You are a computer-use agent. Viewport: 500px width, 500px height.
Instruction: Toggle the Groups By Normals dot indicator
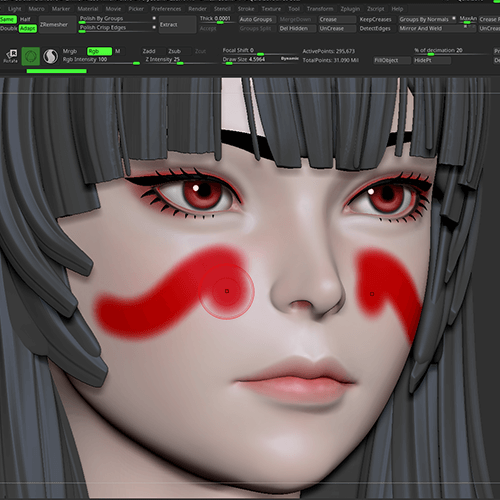454,19
